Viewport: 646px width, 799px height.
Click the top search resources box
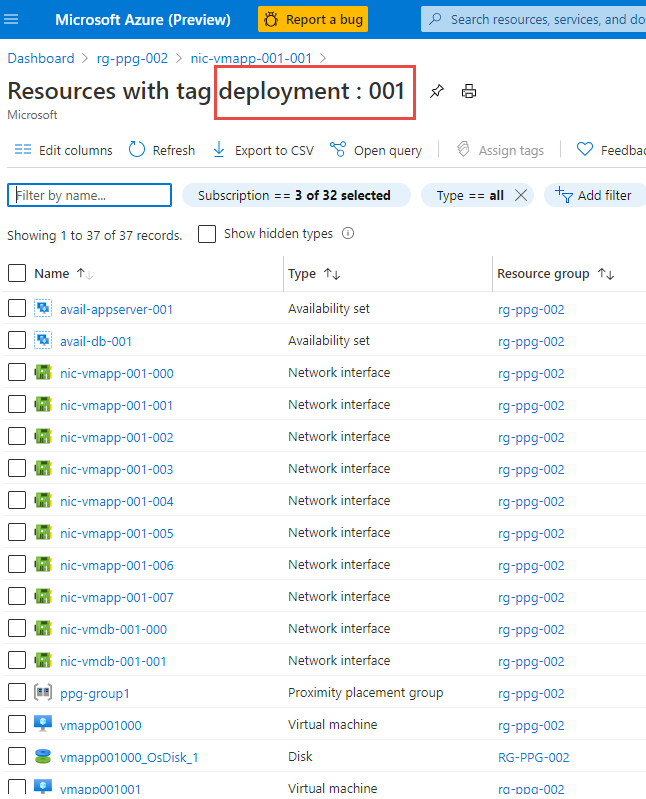coord(533,19)
